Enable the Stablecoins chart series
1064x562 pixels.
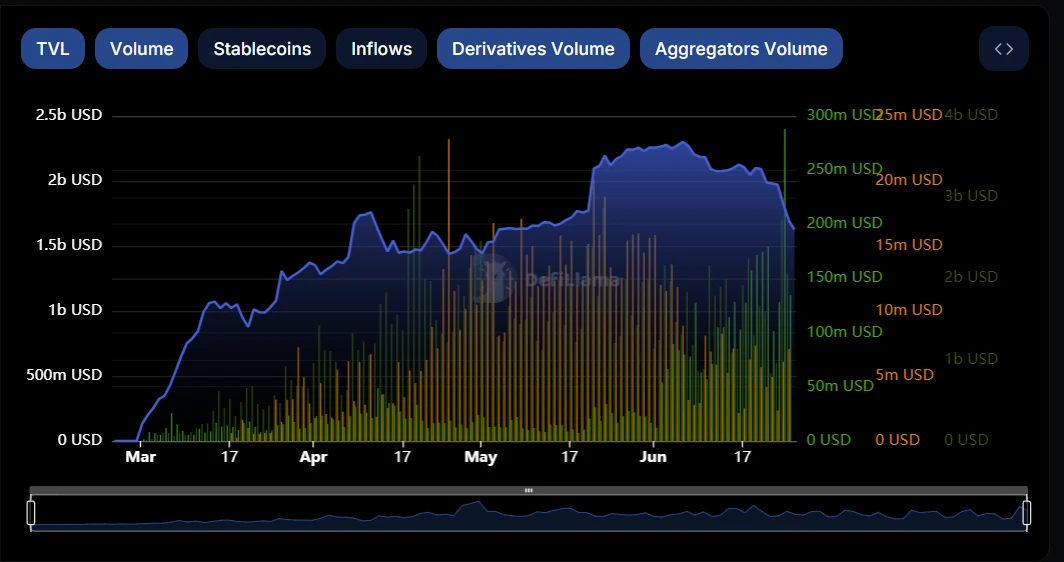pos(262,49)
